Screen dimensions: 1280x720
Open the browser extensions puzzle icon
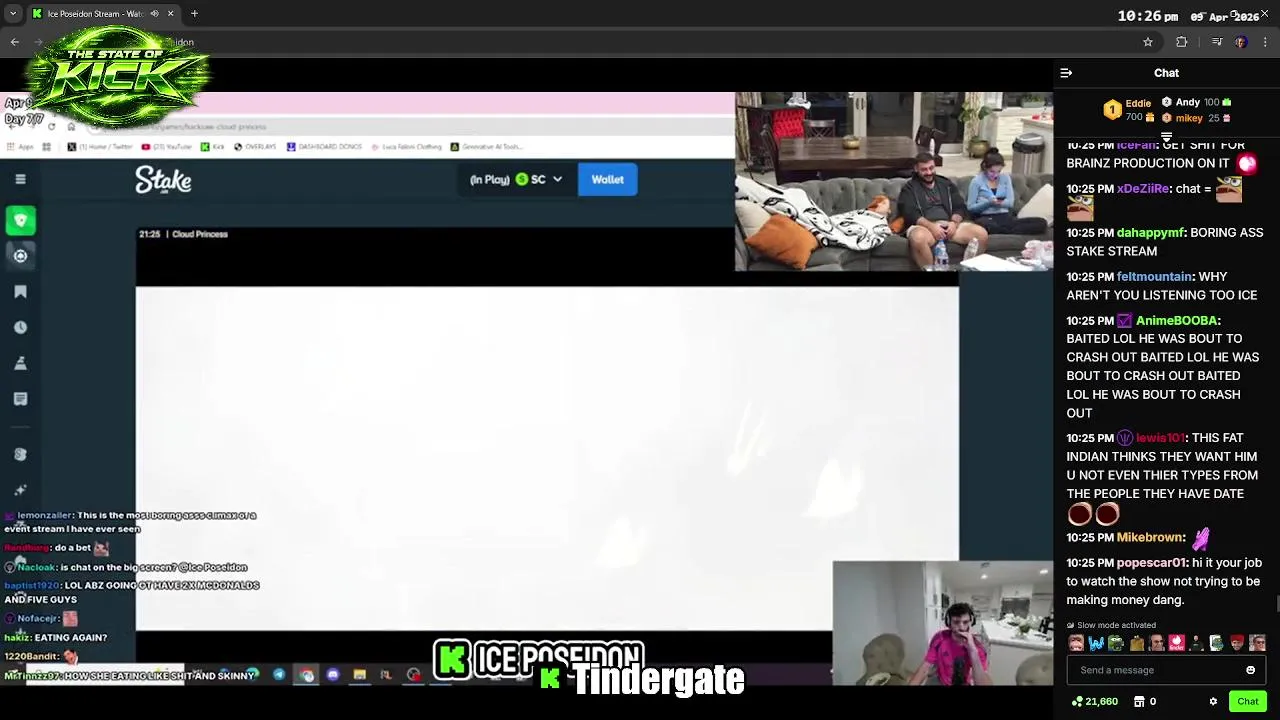pyautogui.click(x=1182, y=42)
